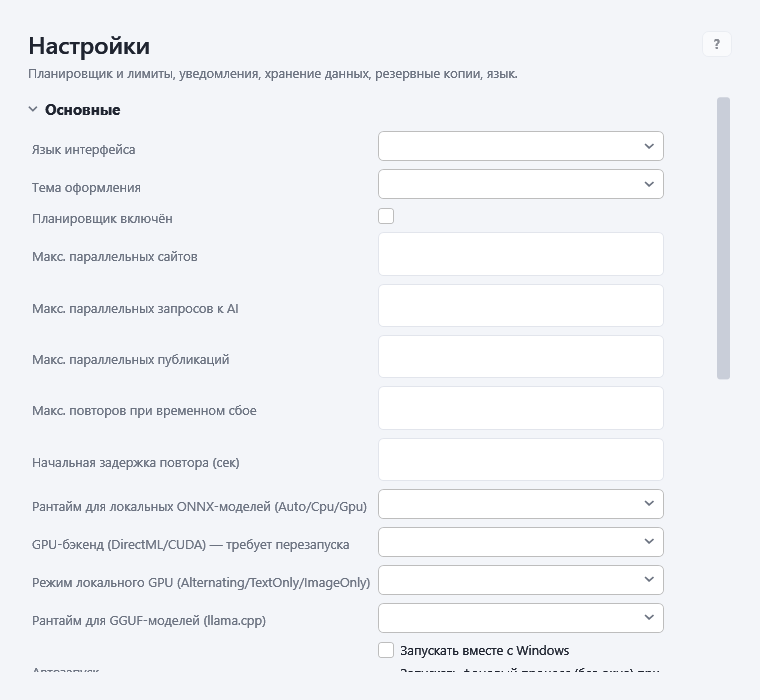Screen dimensions: 760x700
Task: Focus the Макс. параллельных запросов к AI field
Action: 521,305
